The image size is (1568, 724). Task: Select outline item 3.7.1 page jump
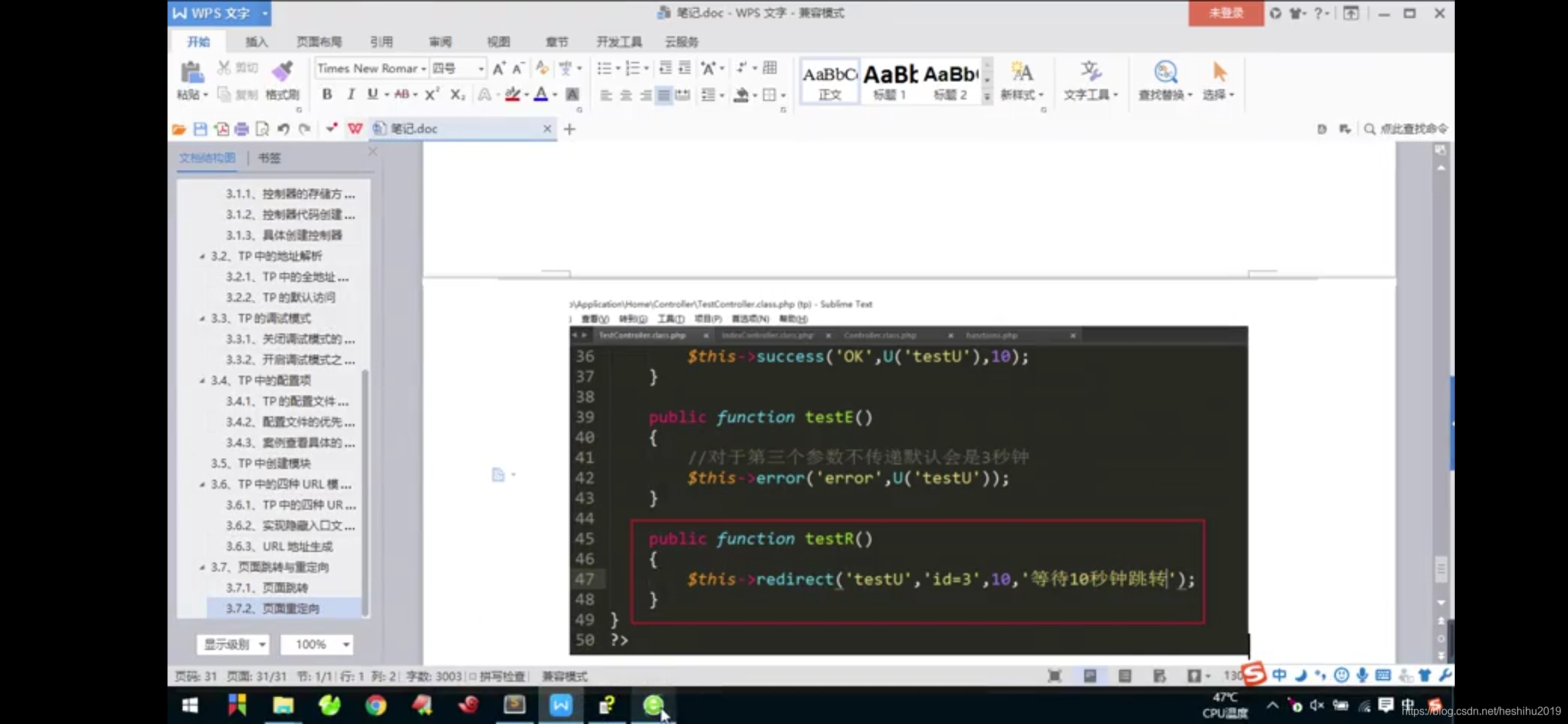click(x=267, y=588)
